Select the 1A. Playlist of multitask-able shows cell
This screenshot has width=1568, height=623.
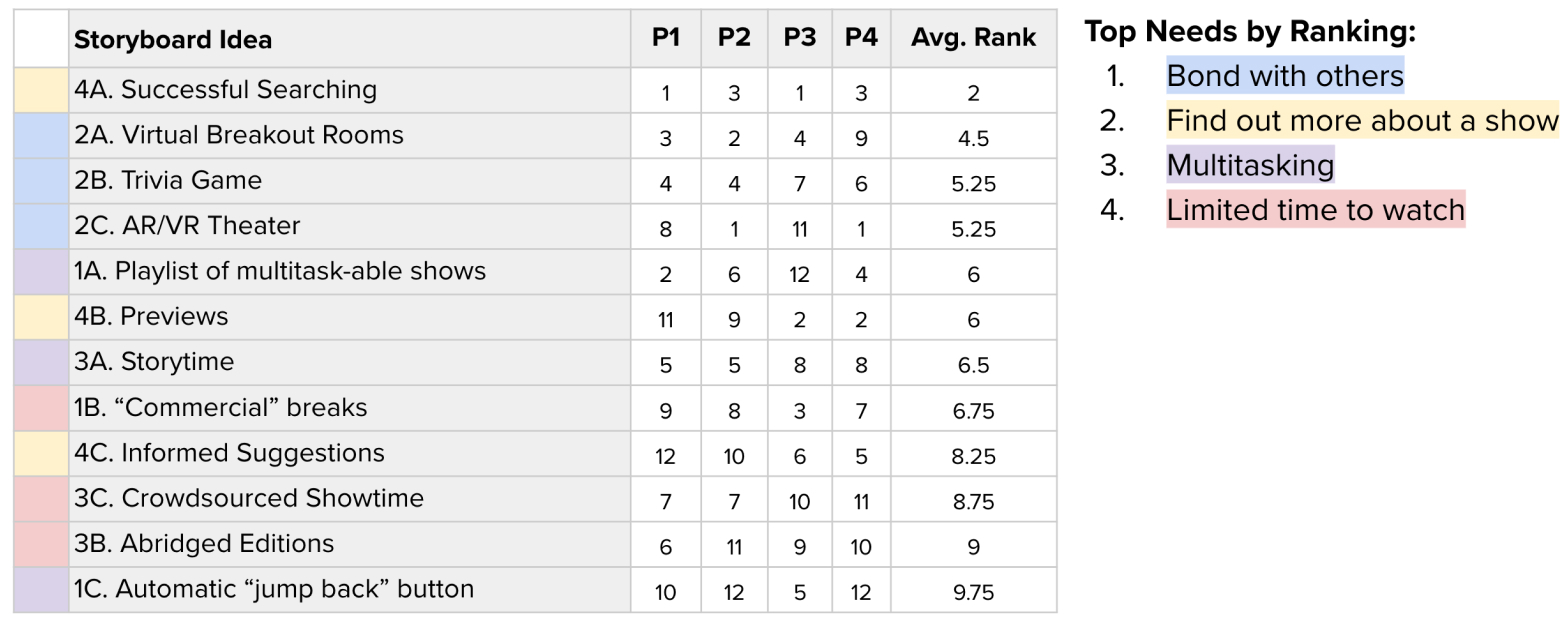350,271
